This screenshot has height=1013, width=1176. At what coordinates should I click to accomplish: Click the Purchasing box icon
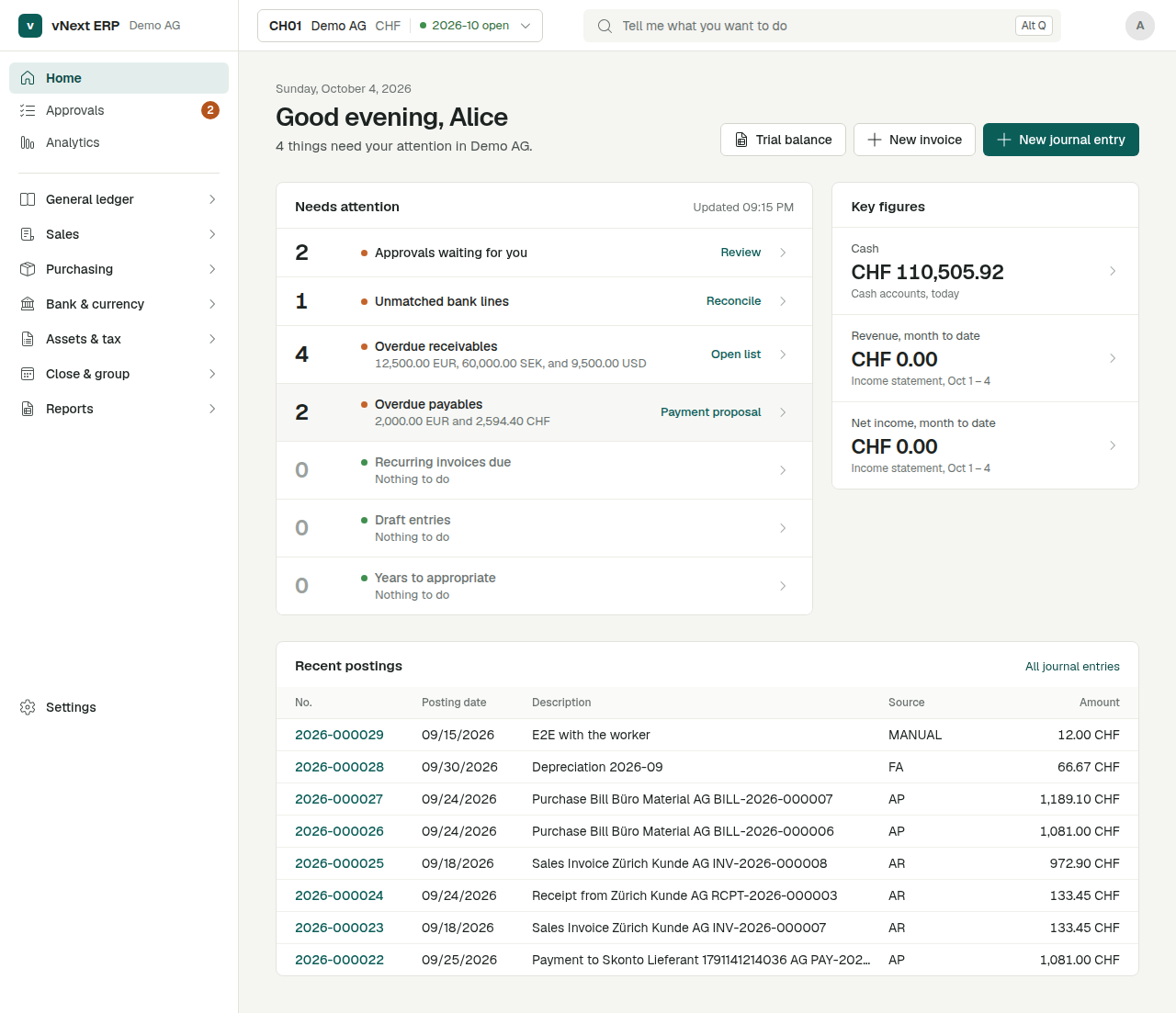28,269
